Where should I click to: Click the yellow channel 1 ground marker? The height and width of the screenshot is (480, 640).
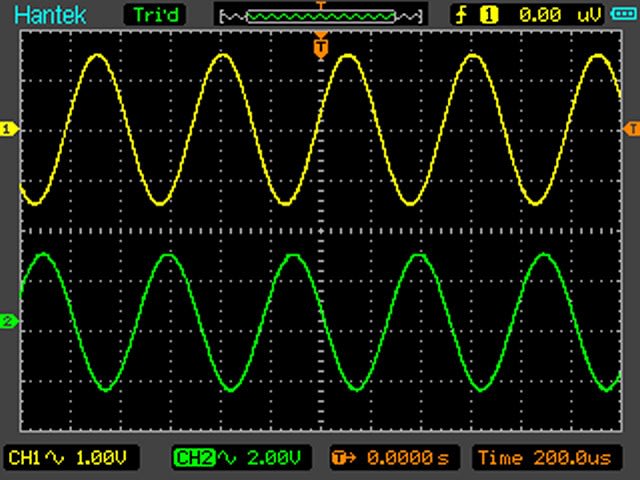pos(9,130)
